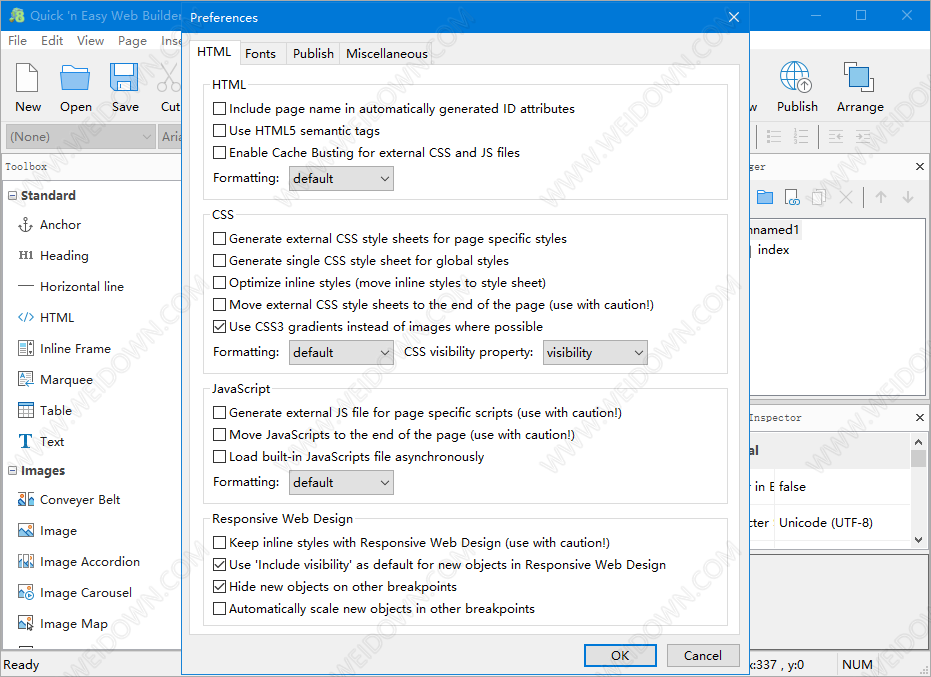Click the New document toolbar icon
Screen dimensions: 931x677
click(27, 78)
